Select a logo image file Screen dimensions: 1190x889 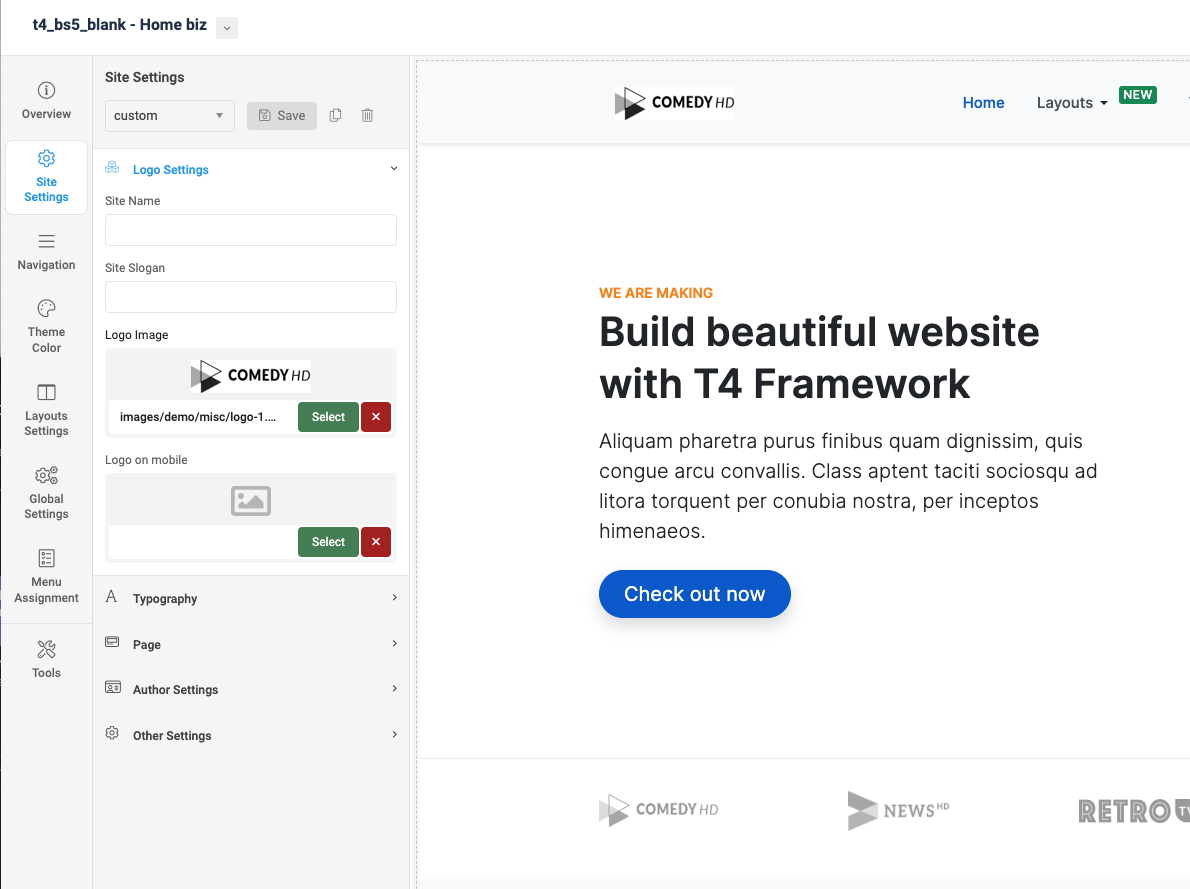328,417
